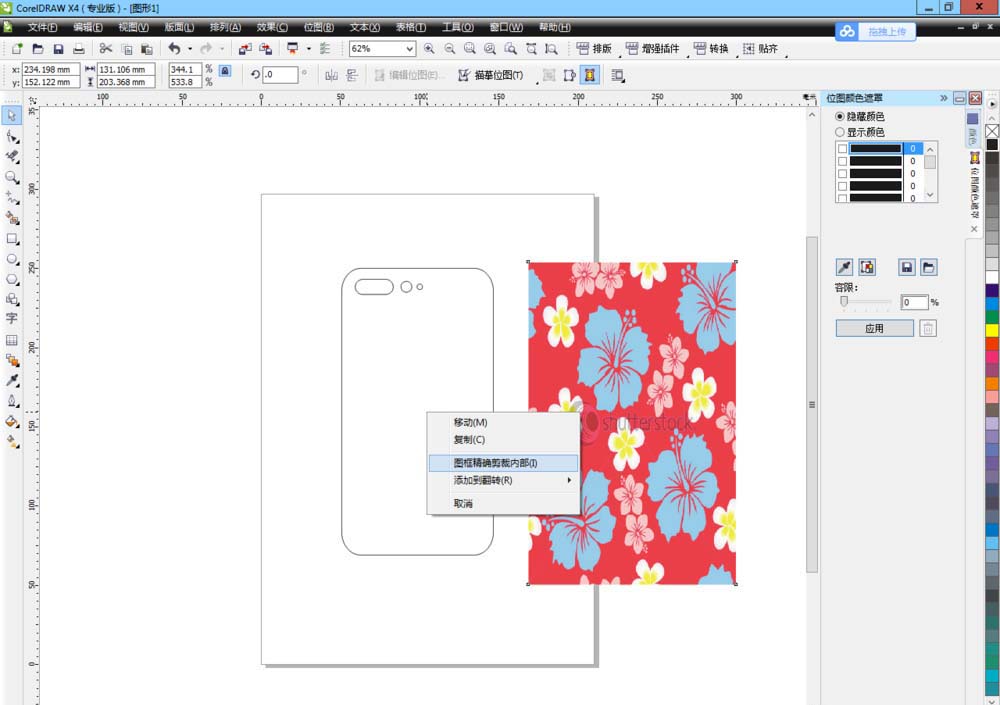Pick the color selector eyedropper in mask panel
The height and width of the screenshot is (705, 1000).
[x=844, y=267]
